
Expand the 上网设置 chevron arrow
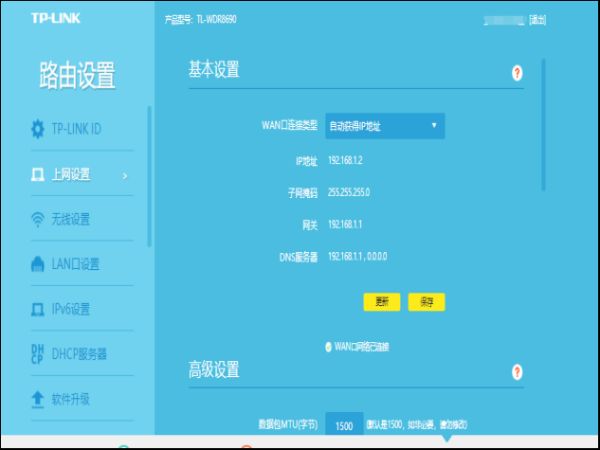coord(125,176)
